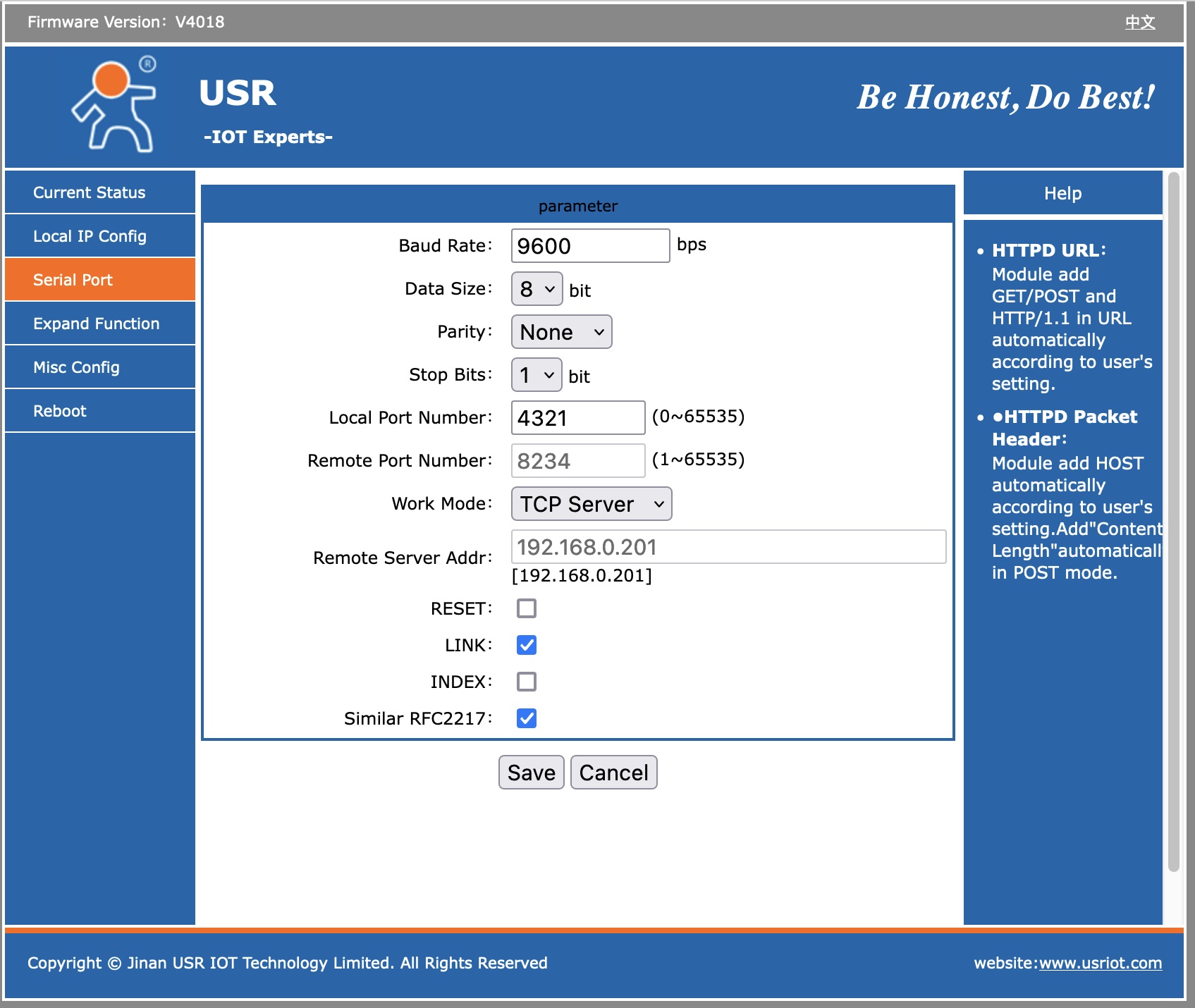Enable the INDEX checkbox
The width and height of the screenshot is (1195, 1008).
(526, 682)
